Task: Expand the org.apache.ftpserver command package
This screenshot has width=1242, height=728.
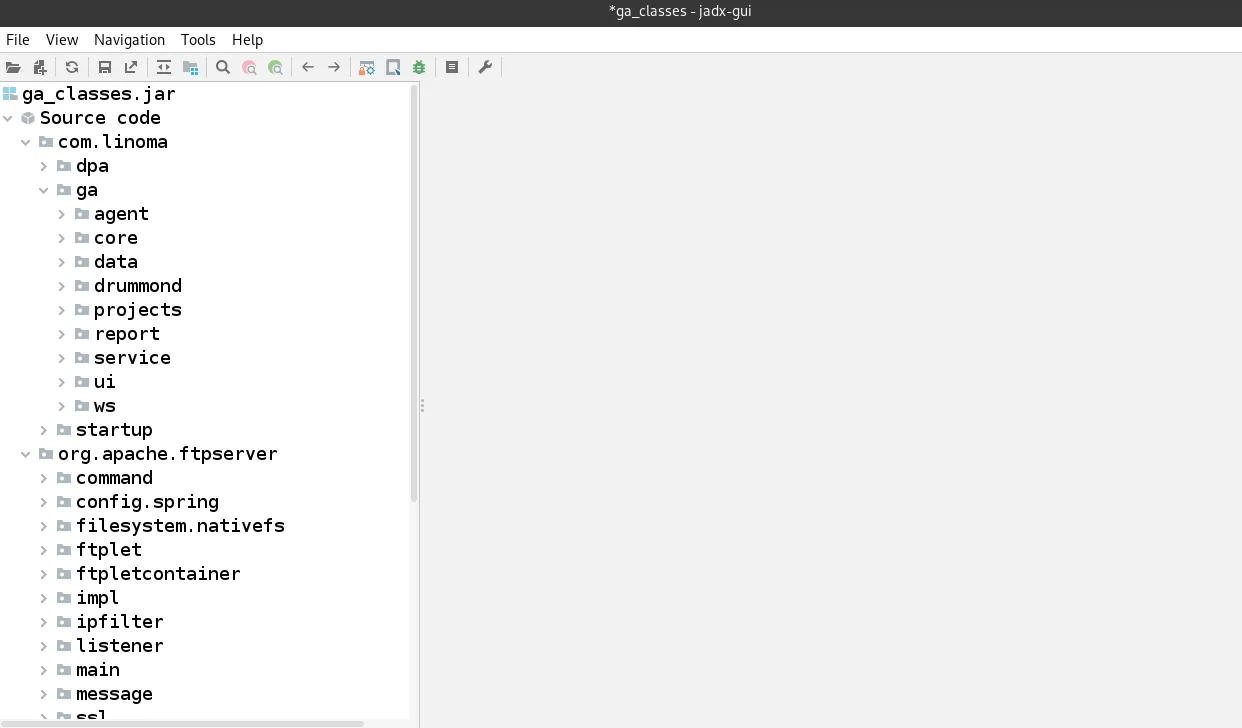Action: click(x=43, y=477)
